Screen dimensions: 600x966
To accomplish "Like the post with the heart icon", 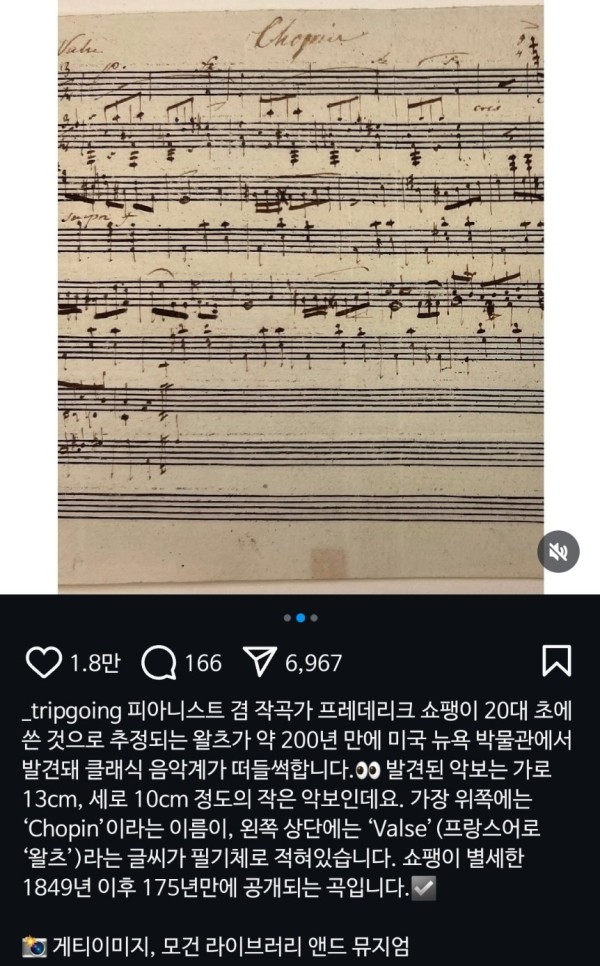I will pos(43,663).
